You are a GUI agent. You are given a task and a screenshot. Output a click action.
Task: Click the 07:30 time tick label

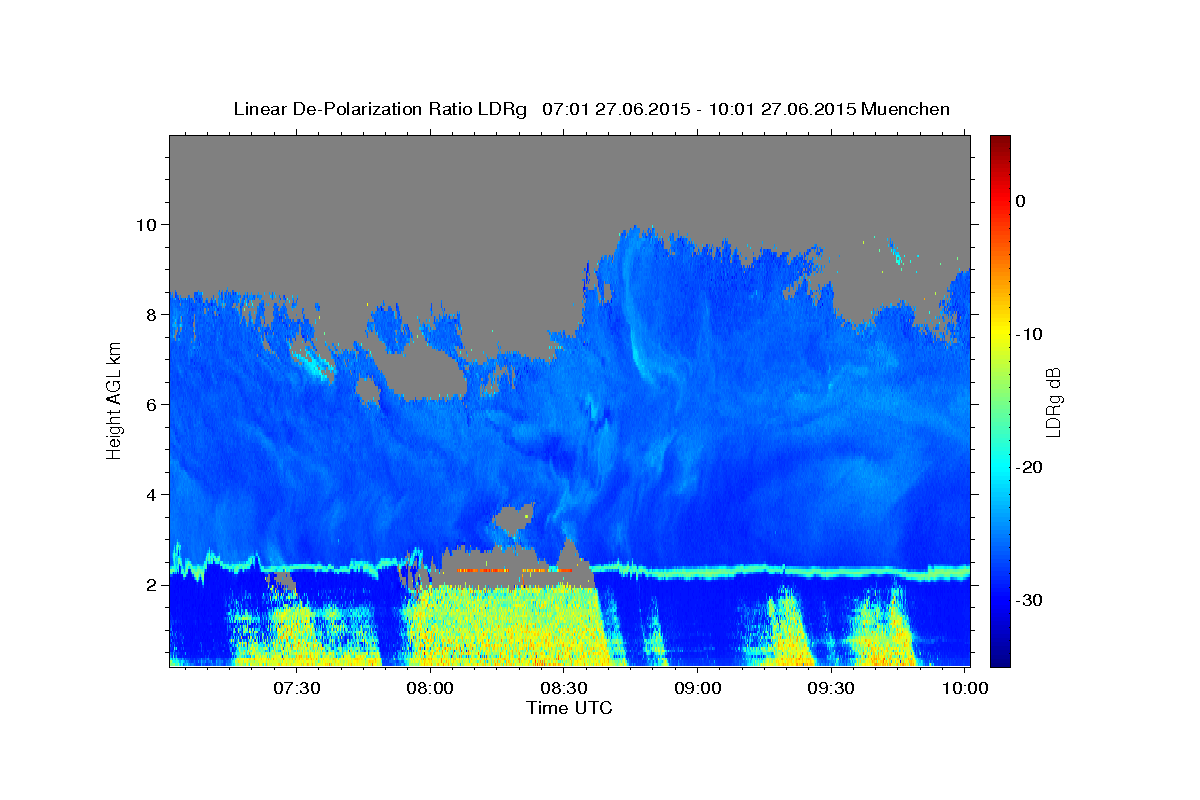pos(297,688)
